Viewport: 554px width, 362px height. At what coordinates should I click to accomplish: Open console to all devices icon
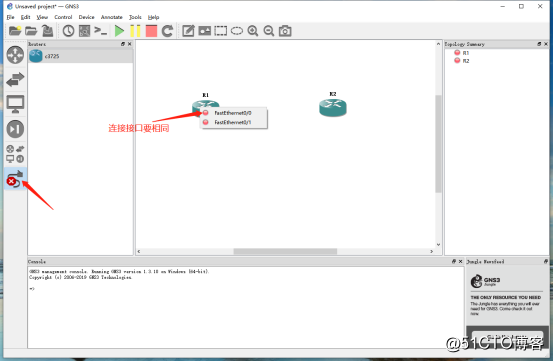click(x=100, y=31)
